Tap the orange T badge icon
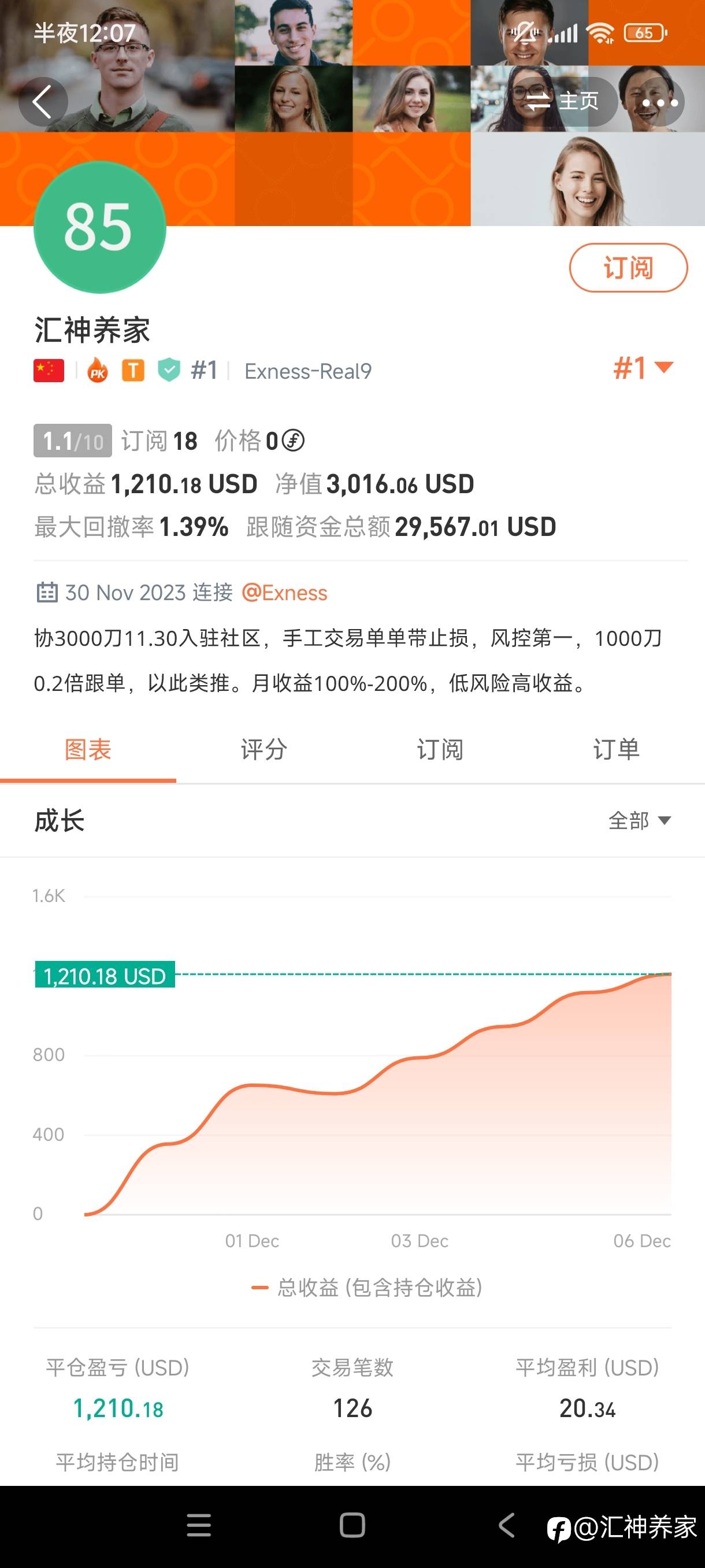This screenshot has height=1568, width=705. pyautogui.click(x=133, y=370)
